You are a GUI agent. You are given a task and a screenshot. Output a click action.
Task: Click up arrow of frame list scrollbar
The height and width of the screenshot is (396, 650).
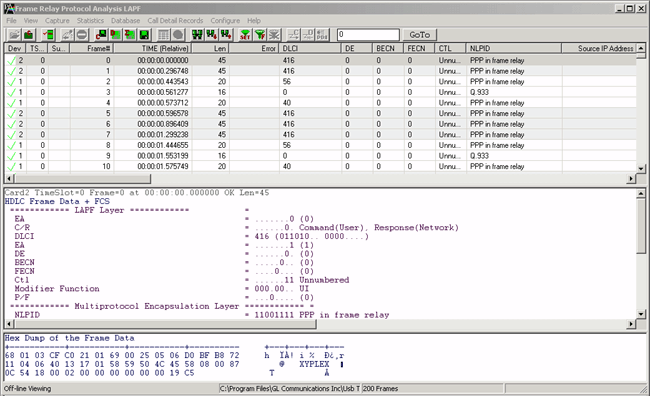click(x=641, y=48)
